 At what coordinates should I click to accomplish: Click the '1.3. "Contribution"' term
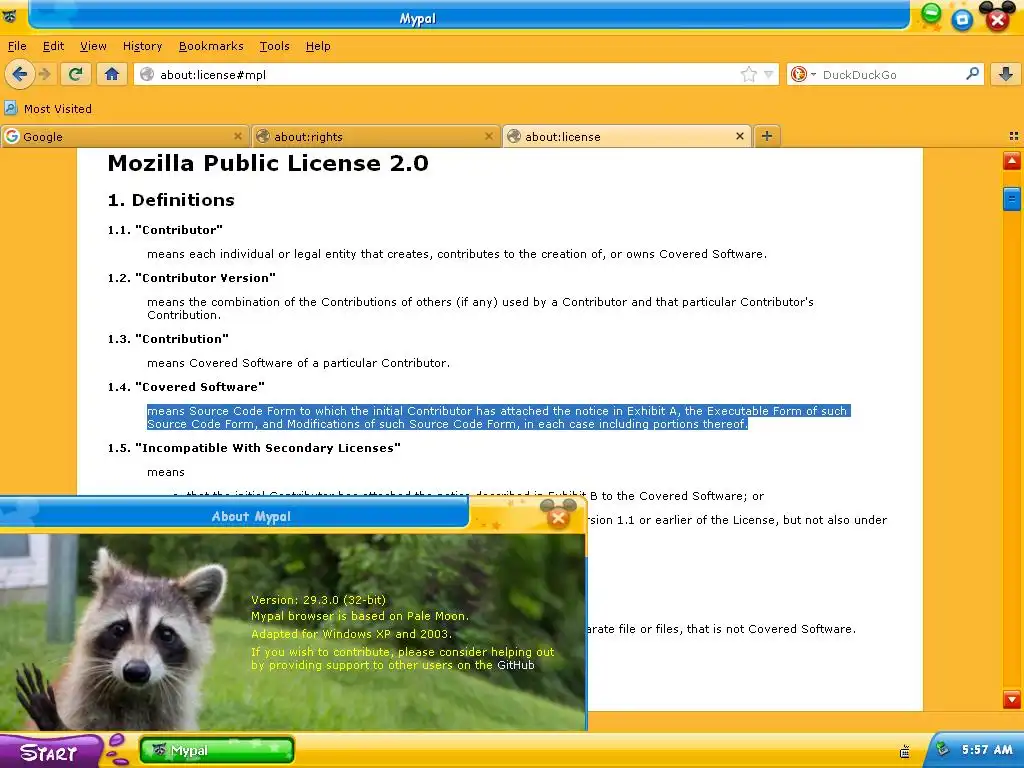pos(168,339)
